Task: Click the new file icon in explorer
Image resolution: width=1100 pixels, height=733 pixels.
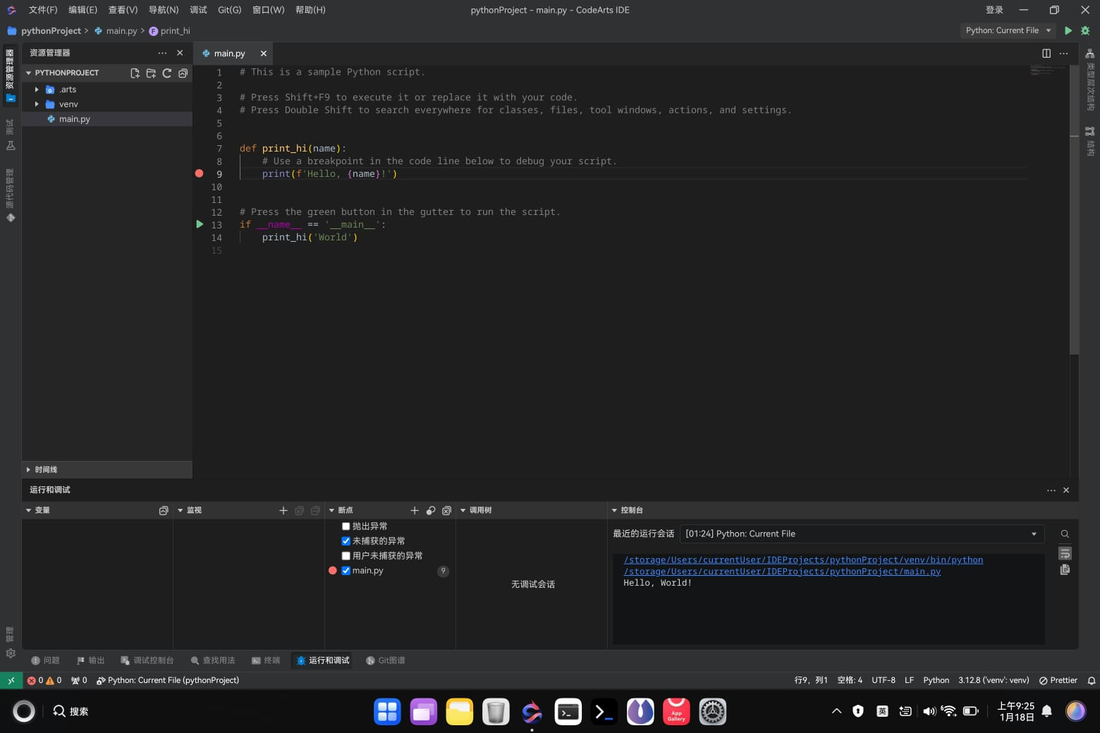Action: 134,72
